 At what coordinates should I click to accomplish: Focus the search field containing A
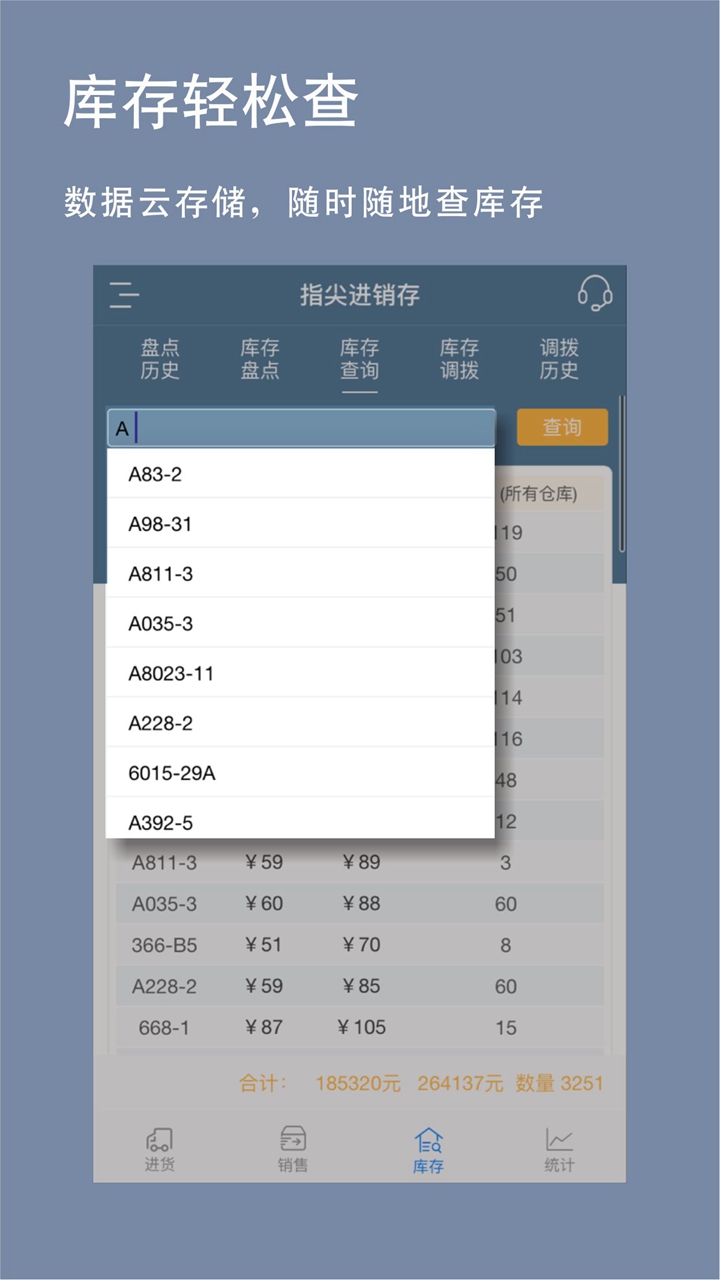point(301,428)
